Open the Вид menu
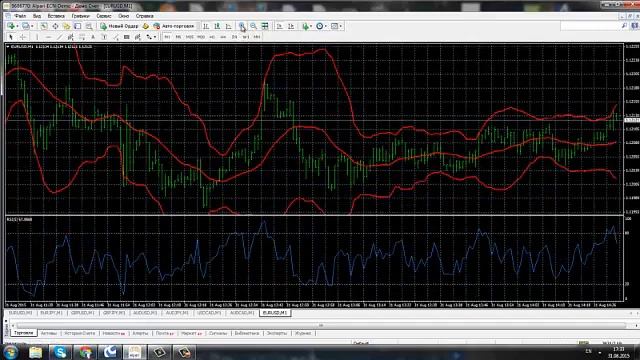640x360 pixels. (x=37, y=16)
